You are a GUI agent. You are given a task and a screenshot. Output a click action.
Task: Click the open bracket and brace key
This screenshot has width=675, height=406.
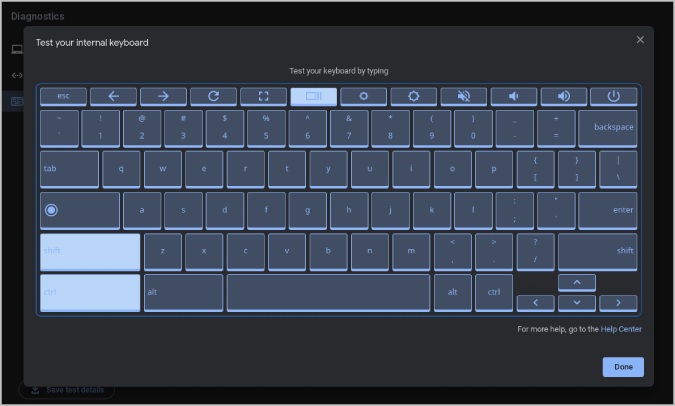[x=536, y=169]
